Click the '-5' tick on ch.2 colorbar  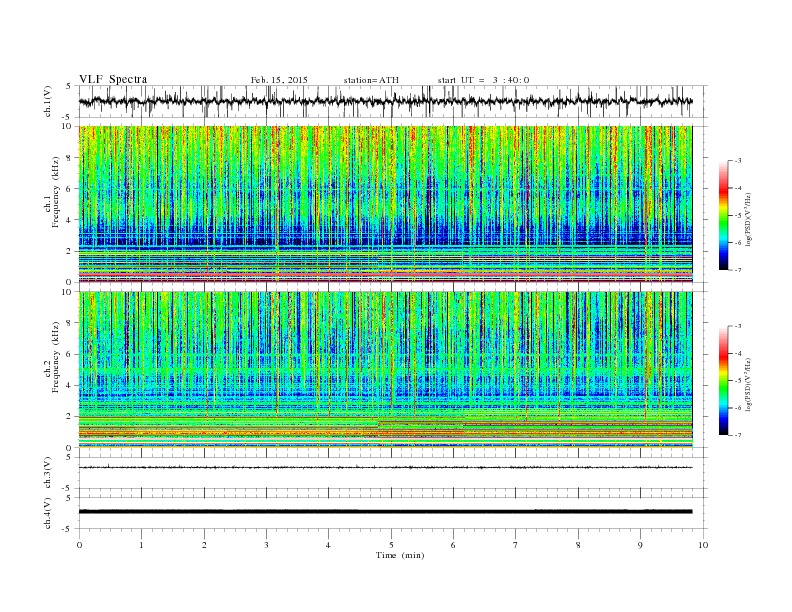coord(737,381)
